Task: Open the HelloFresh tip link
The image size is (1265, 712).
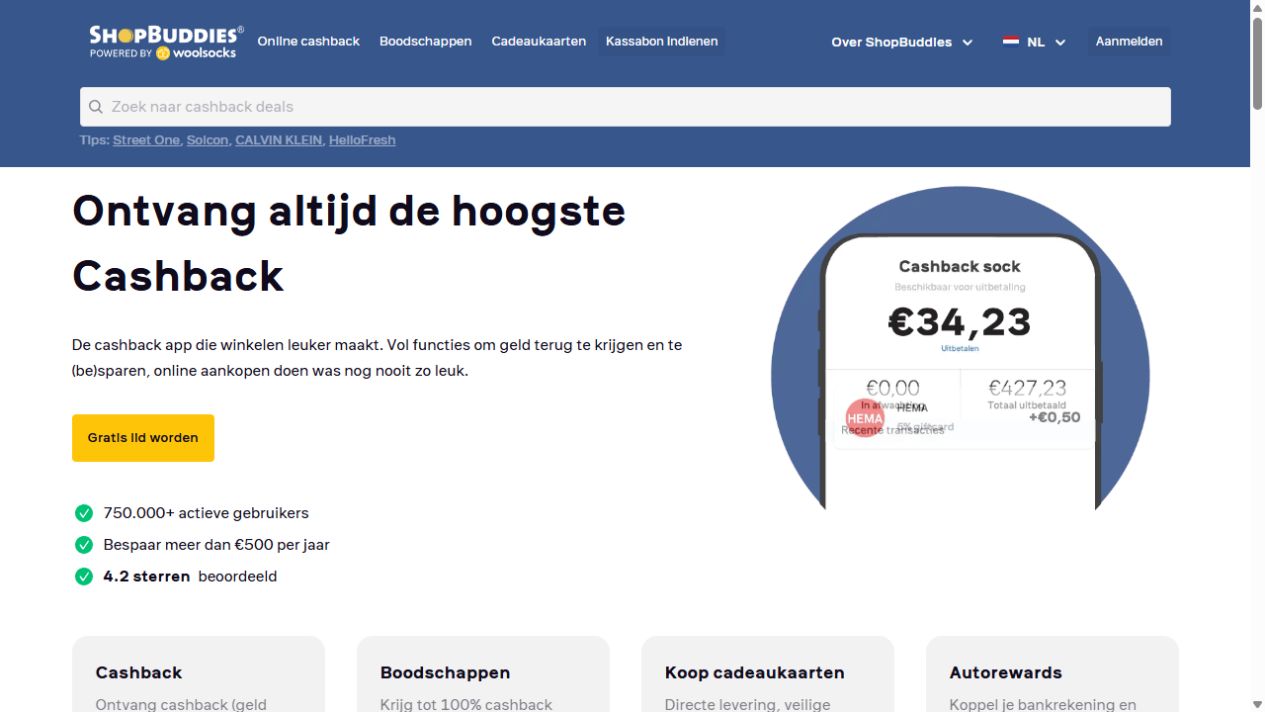Action: 362,140
